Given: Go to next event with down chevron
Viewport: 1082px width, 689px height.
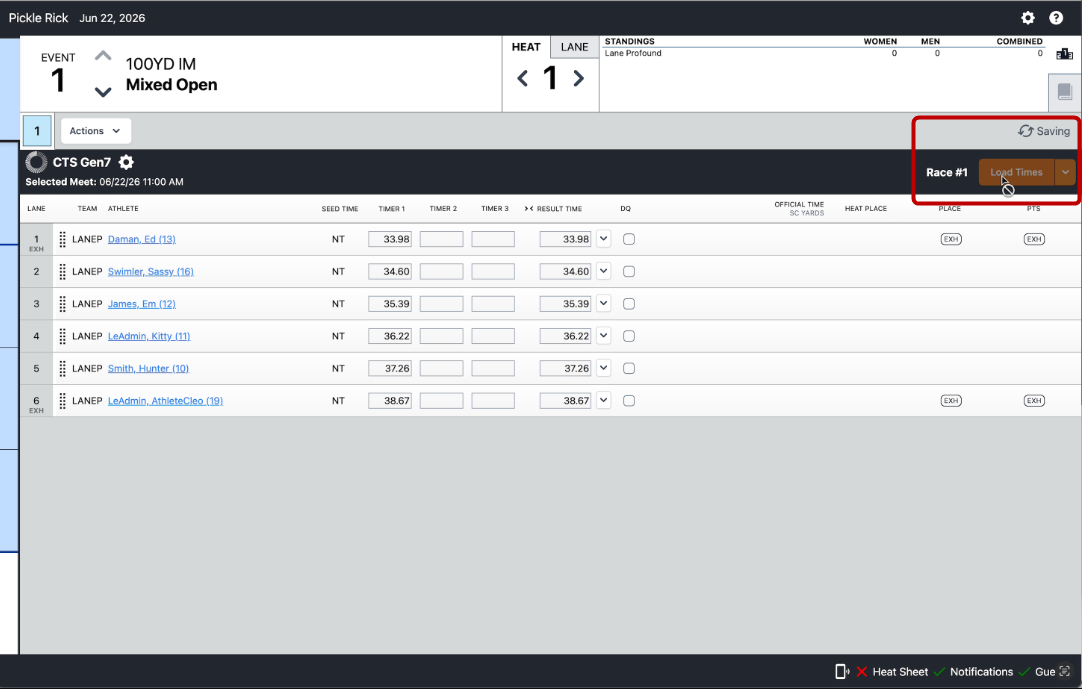Looking at the screenshot, I should (x=103, y=92).
